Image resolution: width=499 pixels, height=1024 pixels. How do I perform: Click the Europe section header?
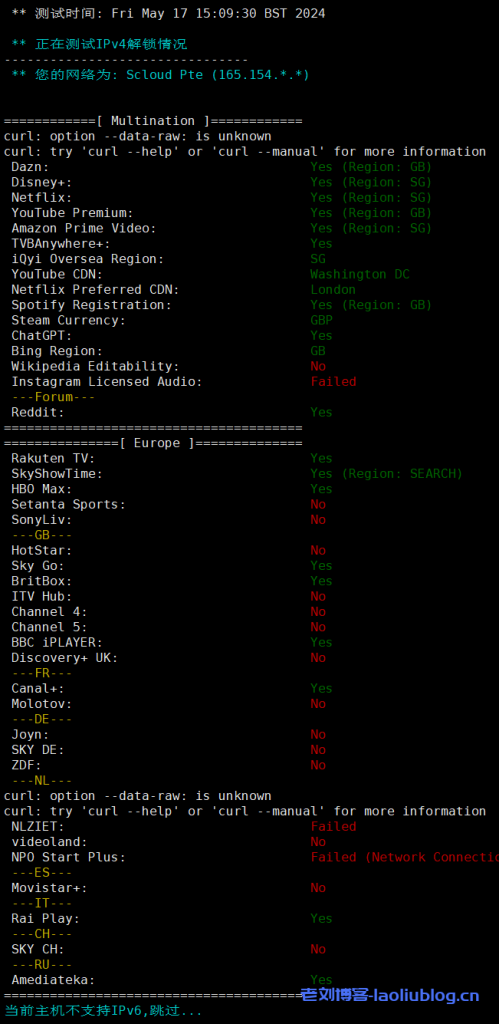(153, 443)
